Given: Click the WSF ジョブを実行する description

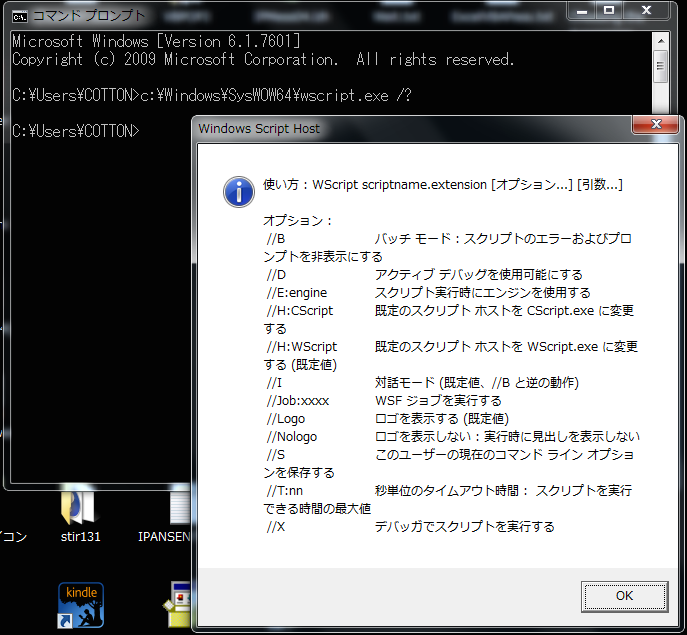Looking at the screenshot, I should pyautogui.click(x=438, y=401).
